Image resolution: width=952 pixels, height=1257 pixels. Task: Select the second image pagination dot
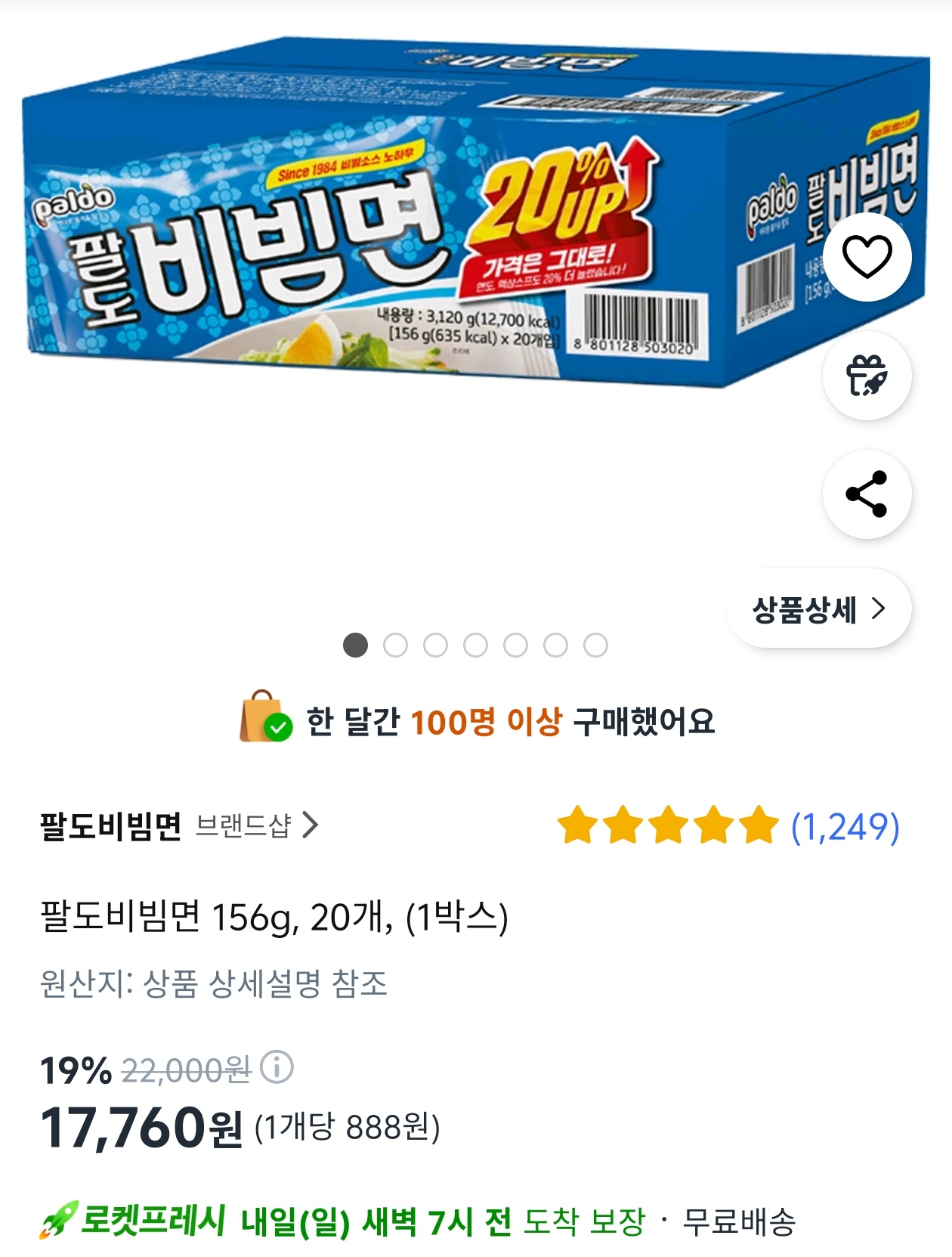coord(395,646)
